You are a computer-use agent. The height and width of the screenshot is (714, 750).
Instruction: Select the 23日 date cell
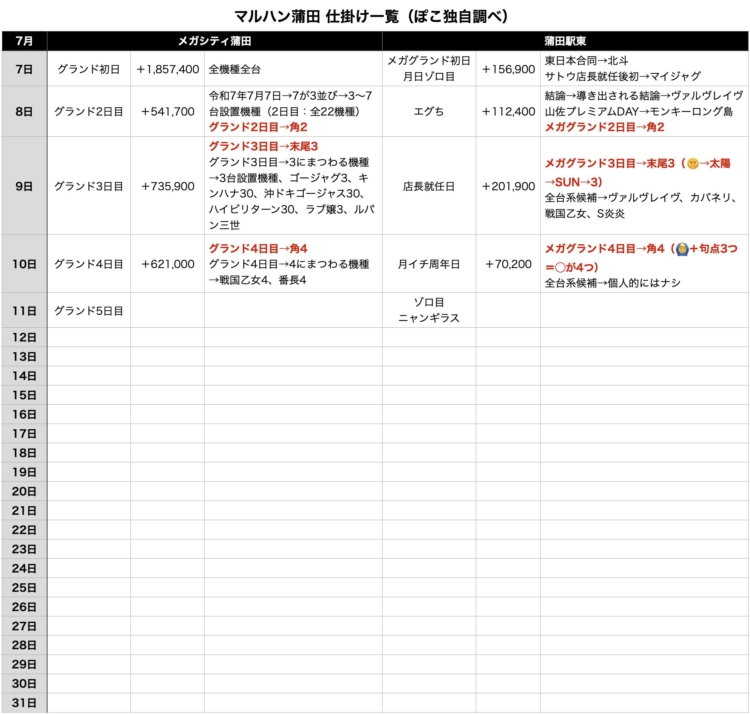(x=24, y=549)
